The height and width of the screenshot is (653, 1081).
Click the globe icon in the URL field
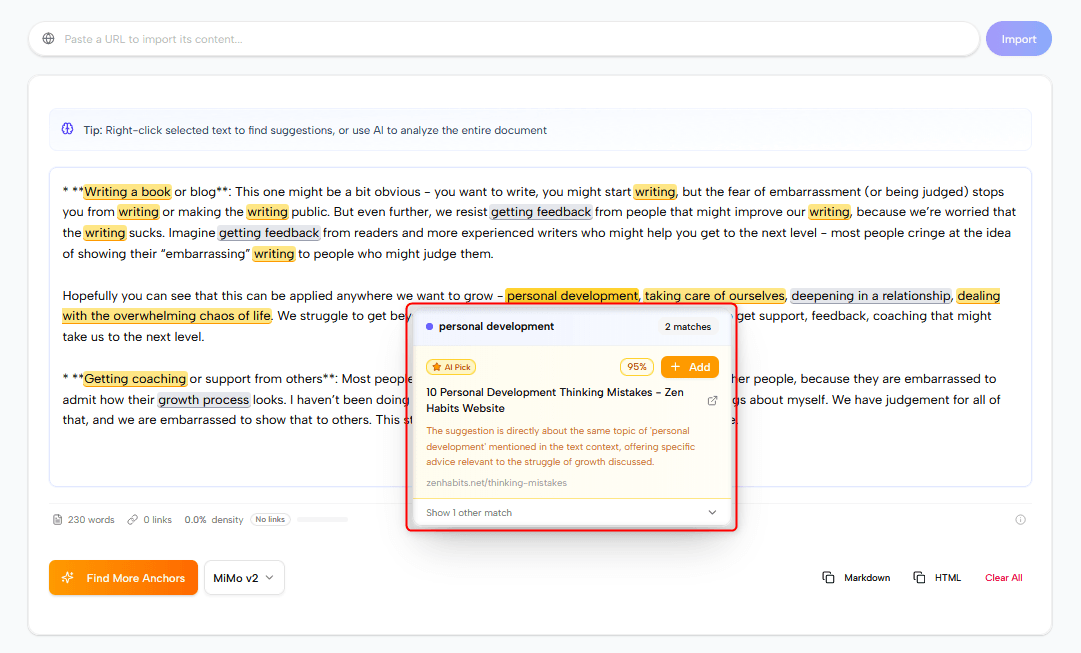click(48, 38)
